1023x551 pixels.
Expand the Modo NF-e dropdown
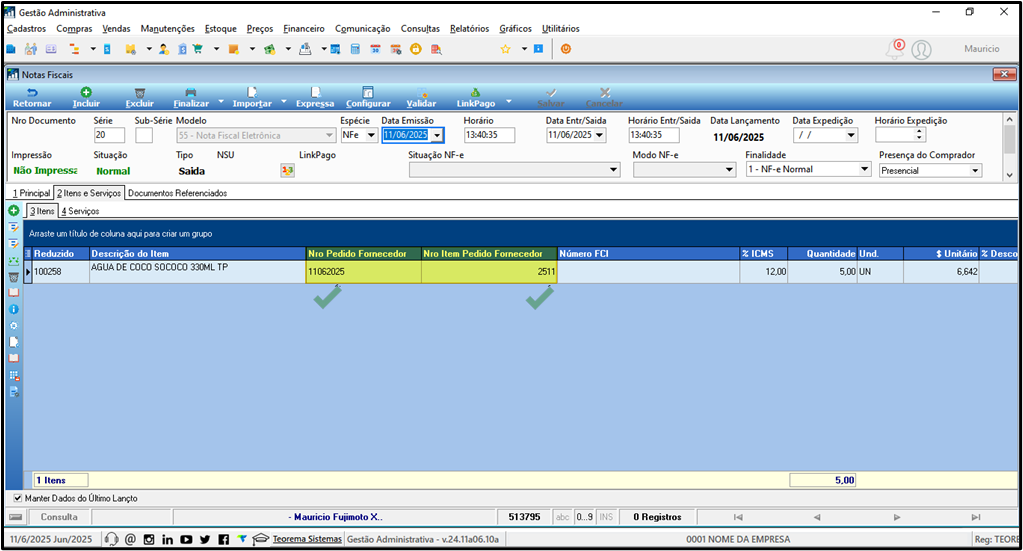pos(729,170)
